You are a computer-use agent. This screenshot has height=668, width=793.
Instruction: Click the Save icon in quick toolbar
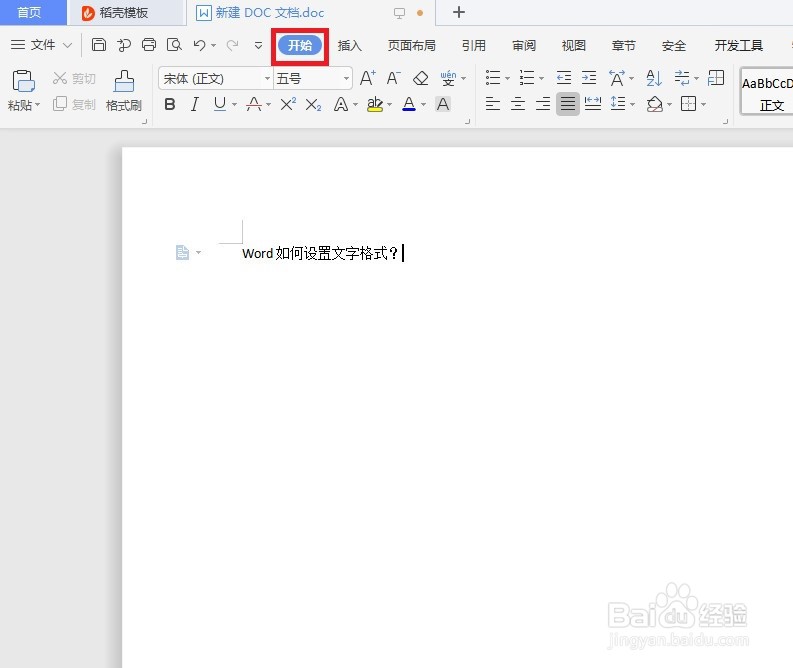[x=99, y=45]
